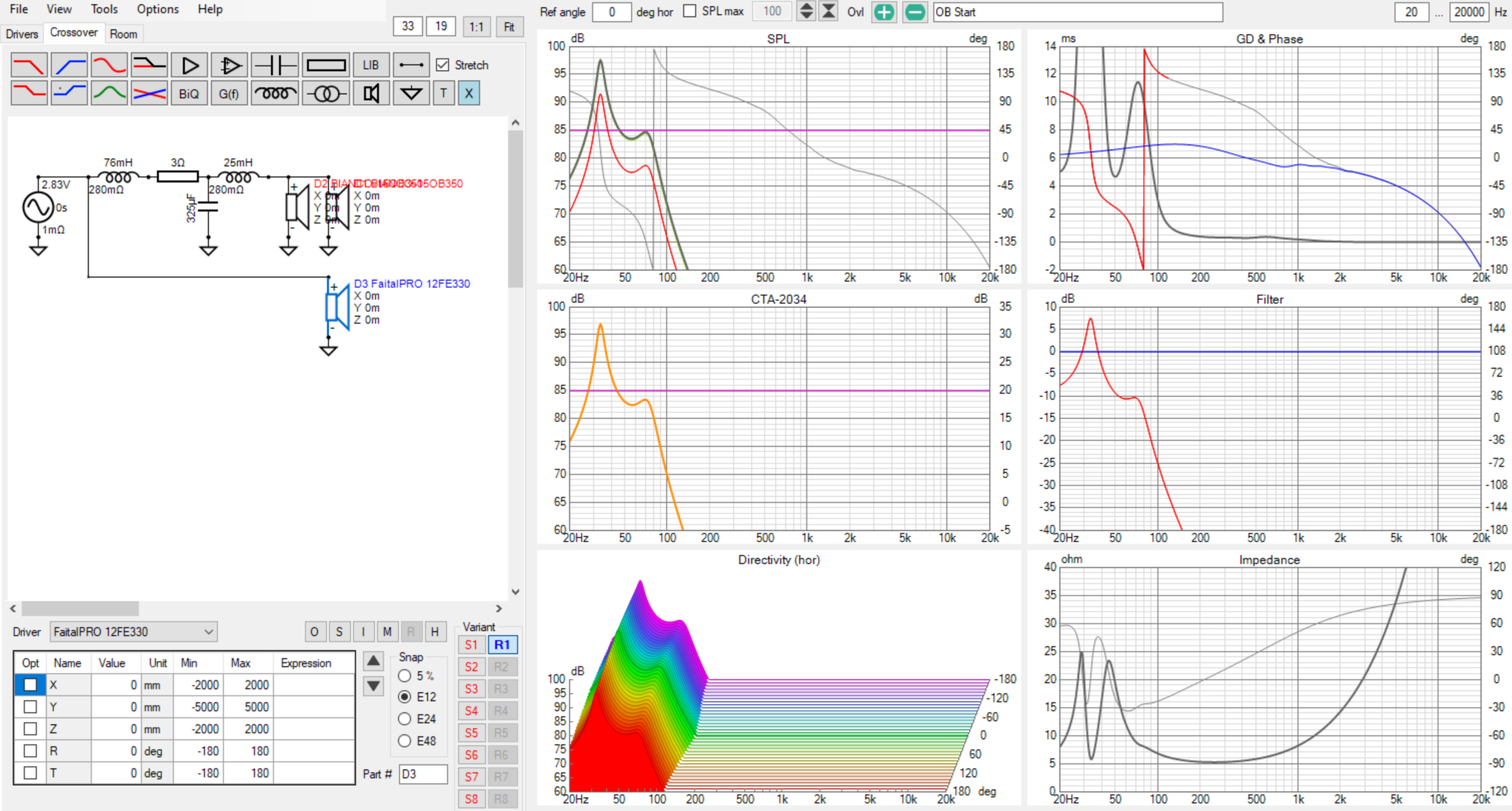The image size is (1512, 811).
Task: Open the Driver dropdown FaitalPRO 12FE330
Action: click(x=134, y=632)
